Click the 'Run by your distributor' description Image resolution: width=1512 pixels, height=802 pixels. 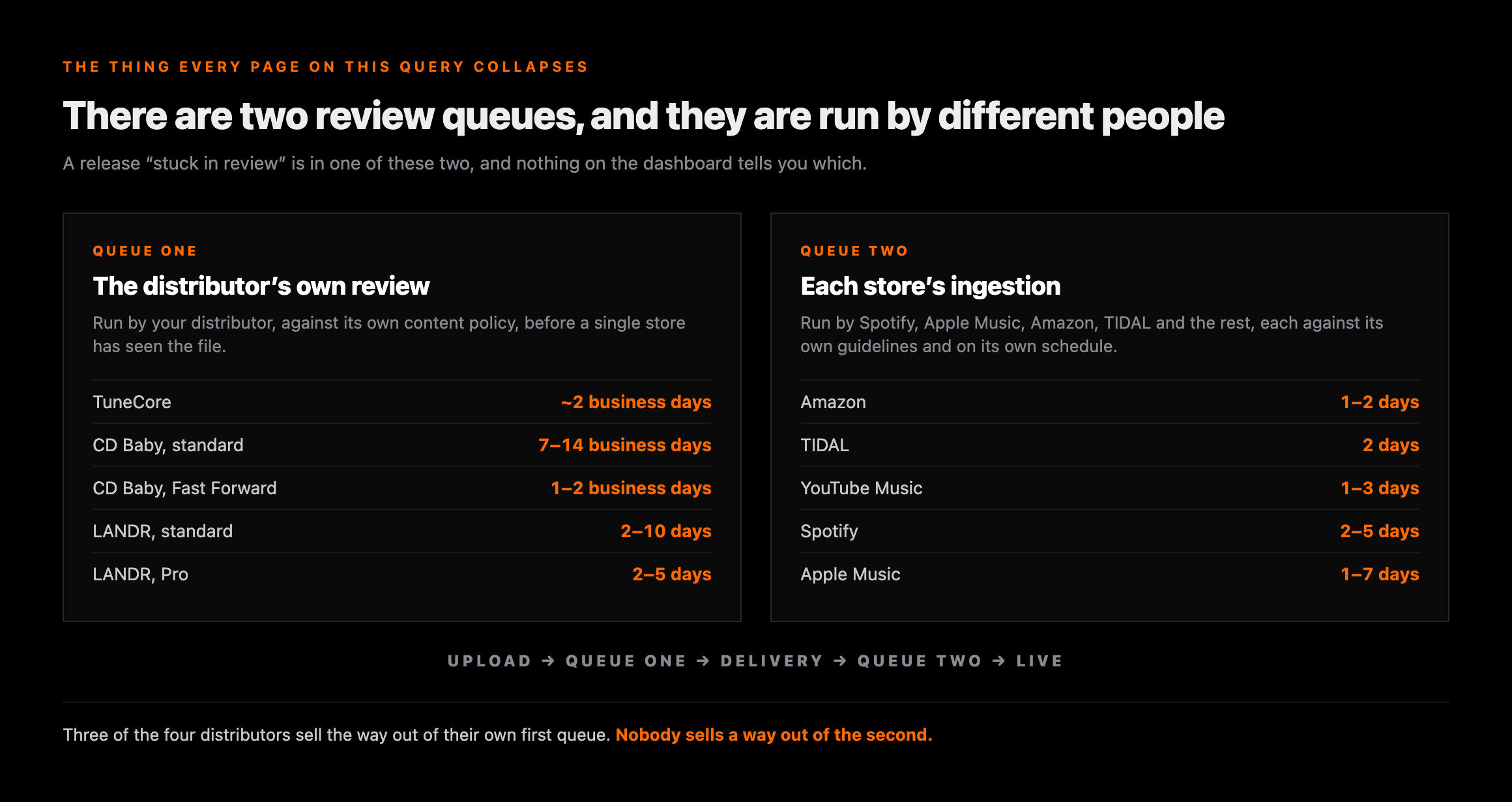[x=389, y=334]
